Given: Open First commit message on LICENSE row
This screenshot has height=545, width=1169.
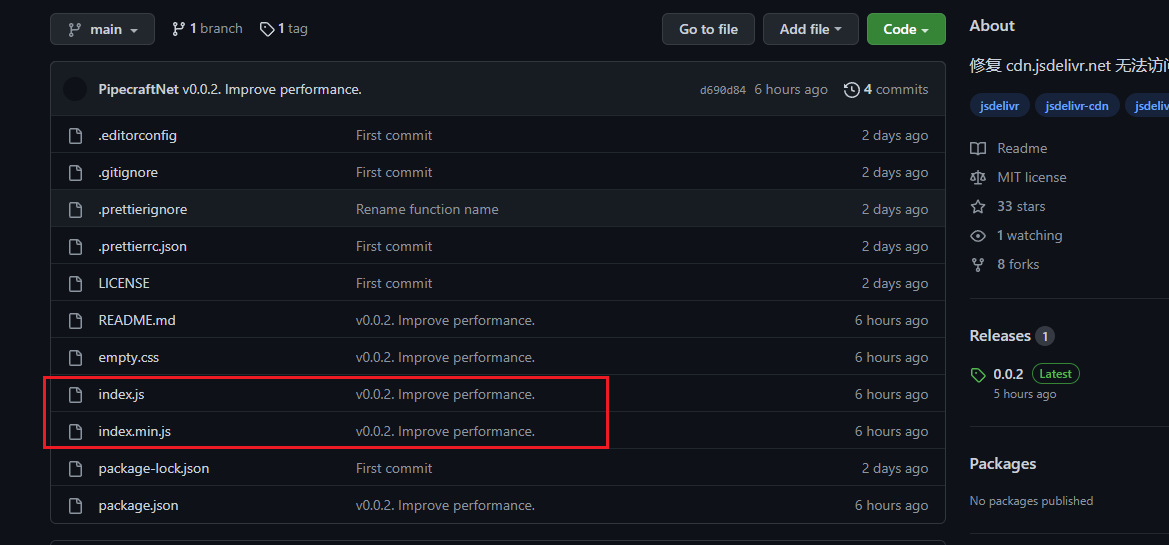Looking at the screenshot, I should (x=394, y=283).
